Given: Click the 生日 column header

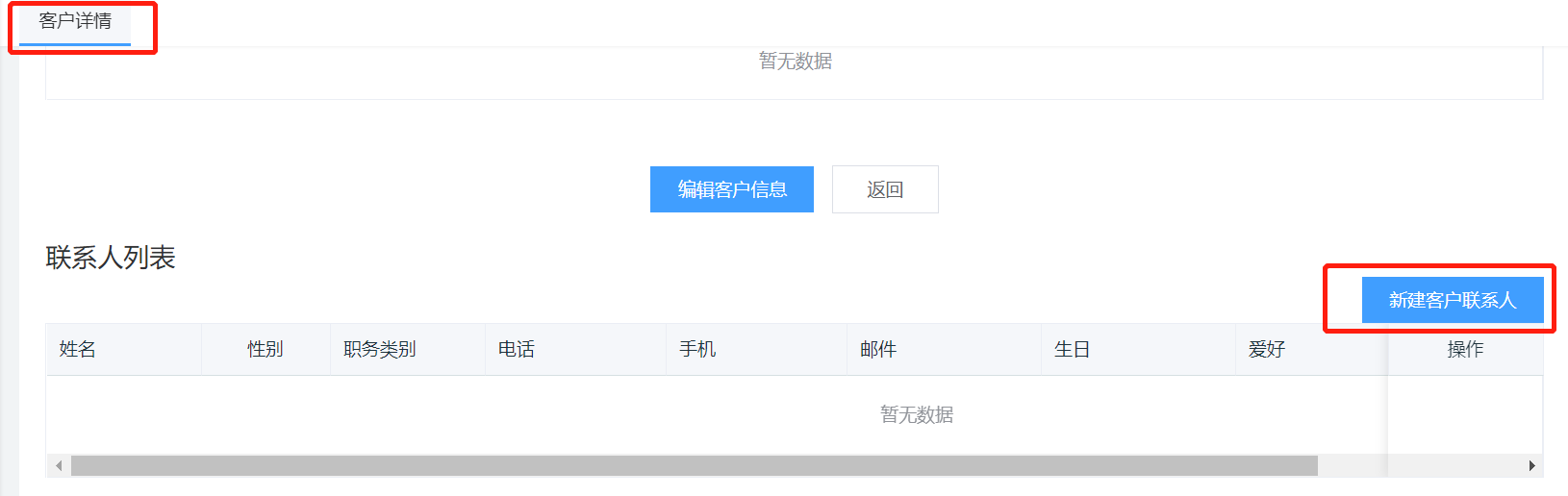Looking at the screenshot, I should (x=1073, y=349).
